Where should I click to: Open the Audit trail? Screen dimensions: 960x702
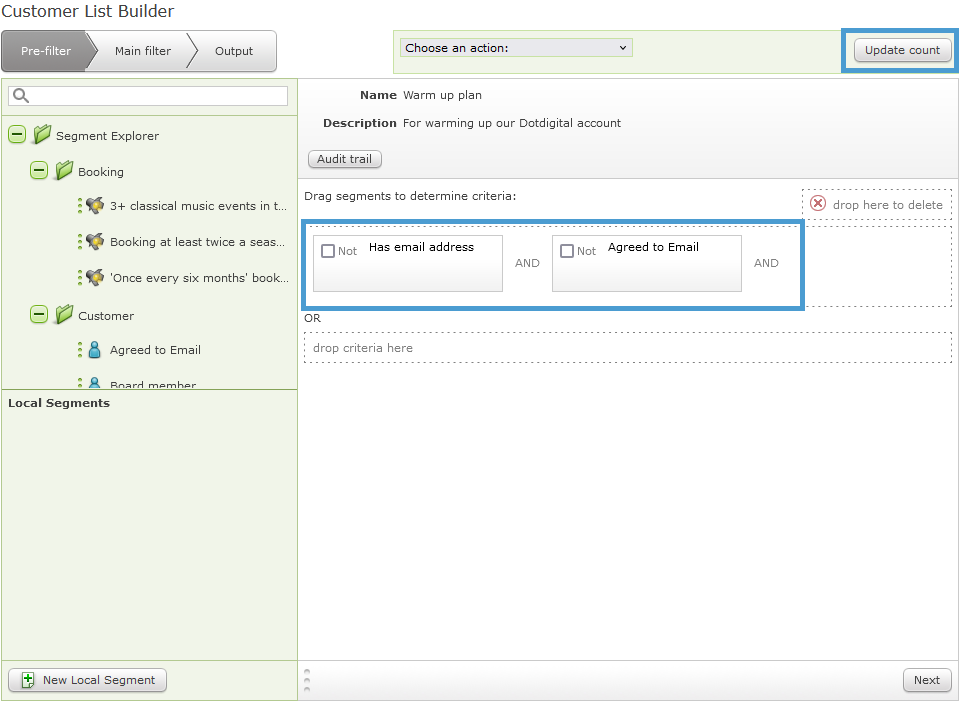pos(345,159)
